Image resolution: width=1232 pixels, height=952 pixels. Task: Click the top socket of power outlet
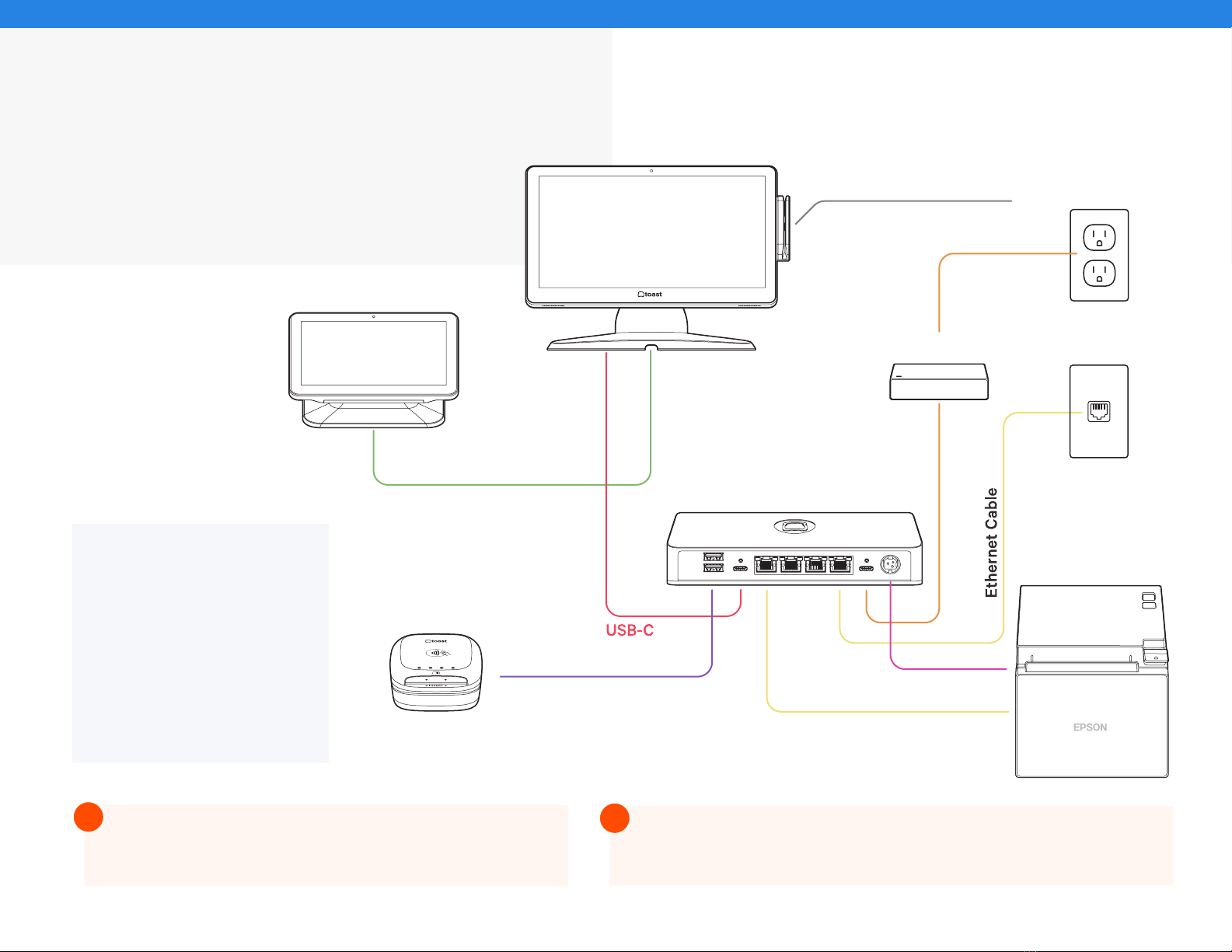pos(1099,237)
